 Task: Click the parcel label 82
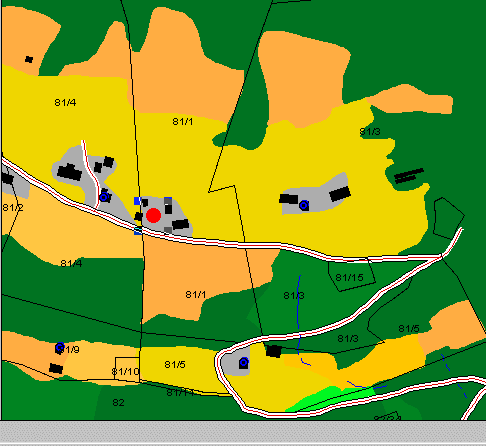(x=118, y=403)
